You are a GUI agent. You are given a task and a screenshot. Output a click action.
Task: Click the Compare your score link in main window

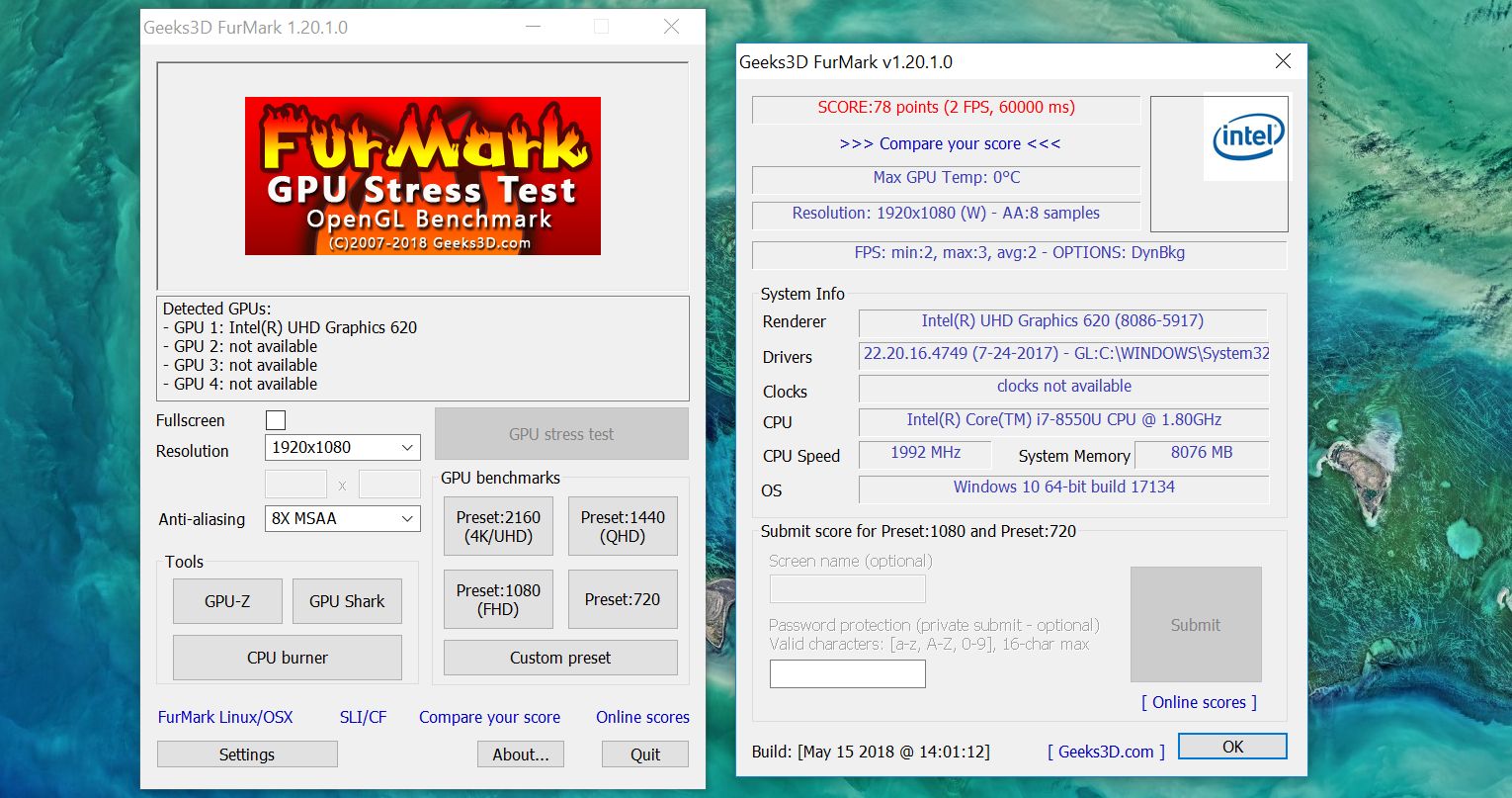(x=489, y=717)
